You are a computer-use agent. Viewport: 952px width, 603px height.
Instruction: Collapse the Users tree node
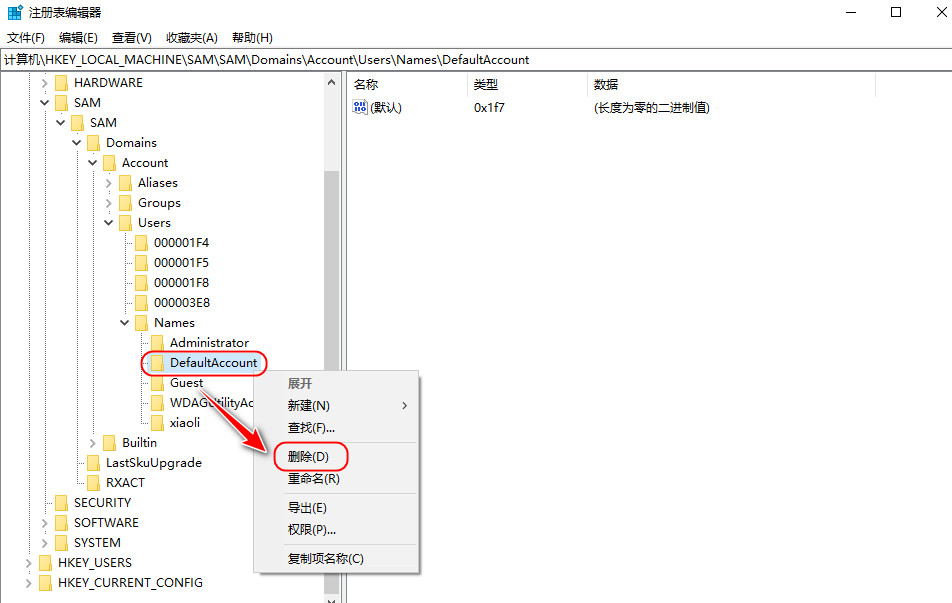coord(108,222)
